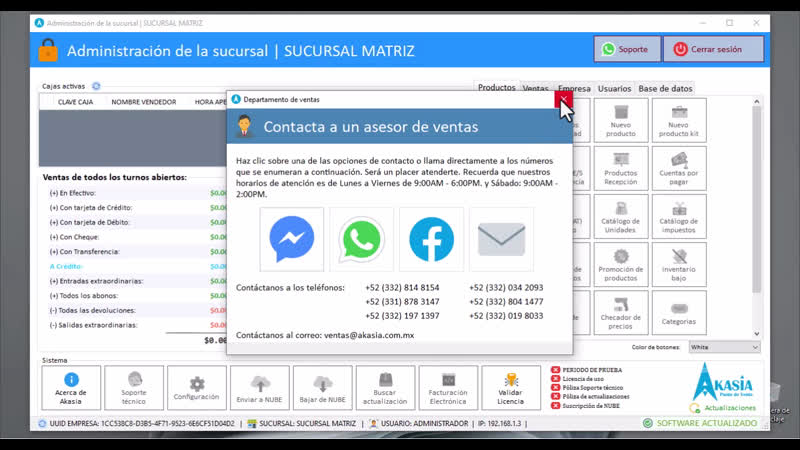Screen dimensions: 800x450
Task: Click Validar Licencia
Action: [511, 388]
